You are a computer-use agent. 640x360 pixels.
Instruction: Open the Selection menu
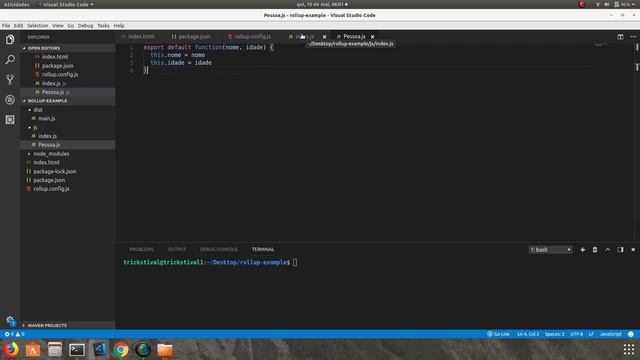click(x=38, y=26)
